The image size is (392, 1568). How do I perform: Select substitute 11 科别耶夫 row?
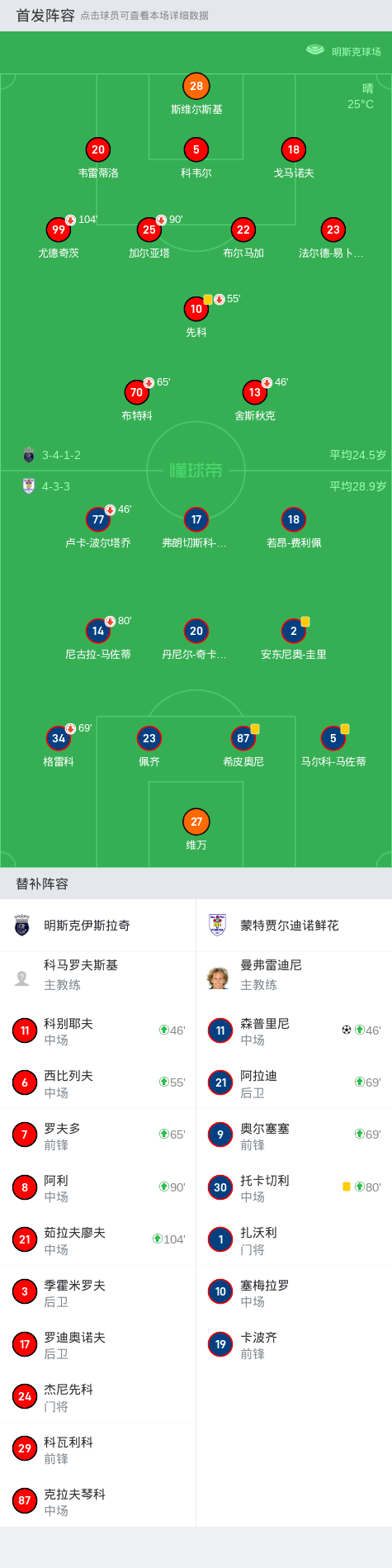point(98,1030)
